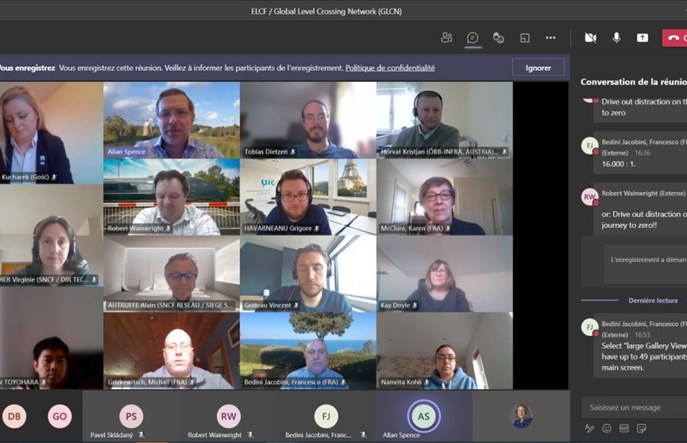Viewport: 687px width, 443px height.
Task: Click the share content icon
Action: pos(642,38)
